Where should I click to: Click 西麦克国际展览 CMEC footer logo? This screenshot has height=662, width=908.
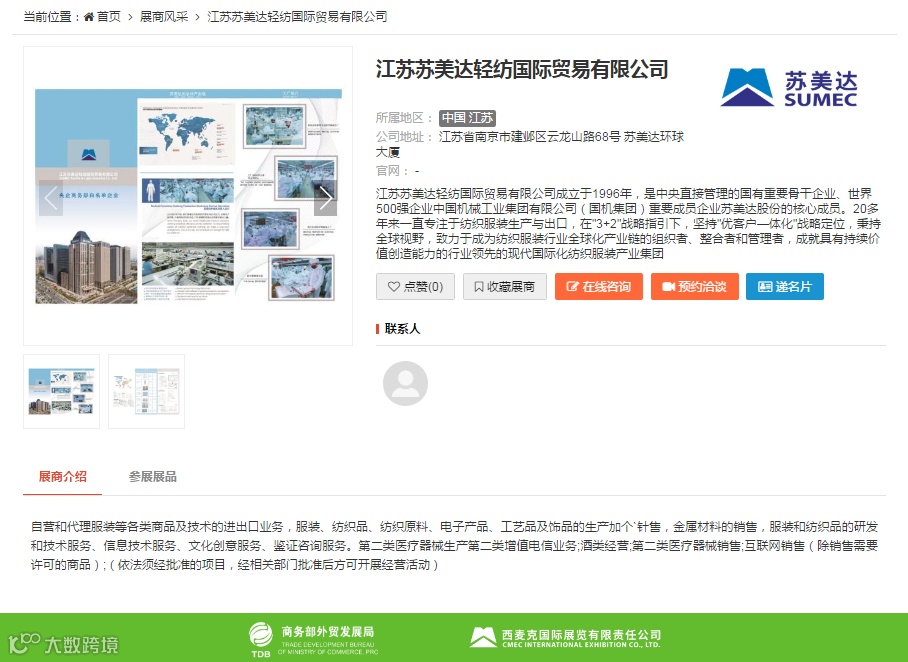565,638
